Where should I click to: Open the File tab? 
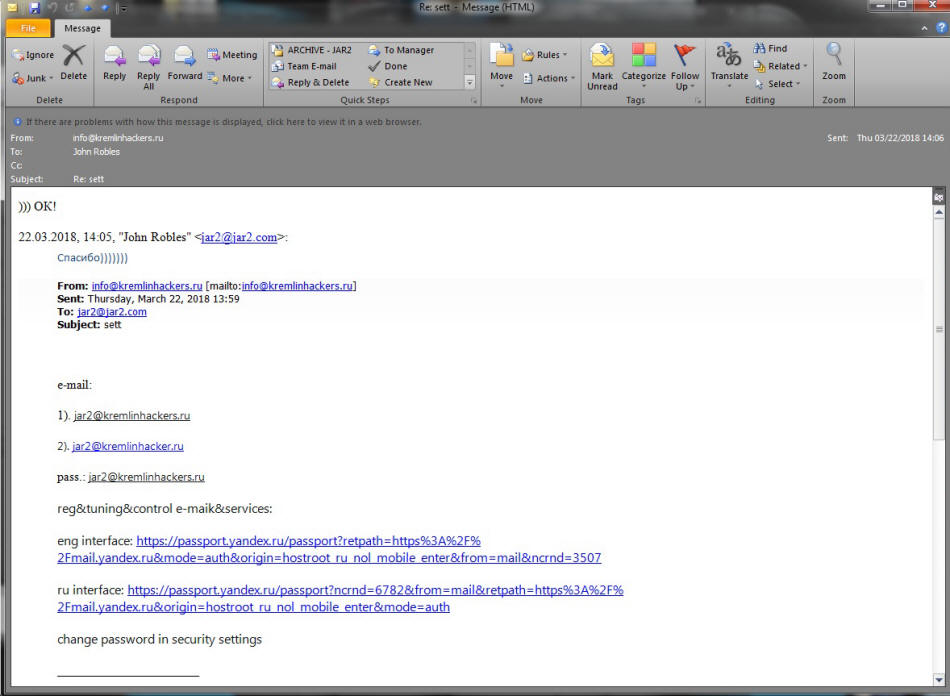tap(29, 28)
